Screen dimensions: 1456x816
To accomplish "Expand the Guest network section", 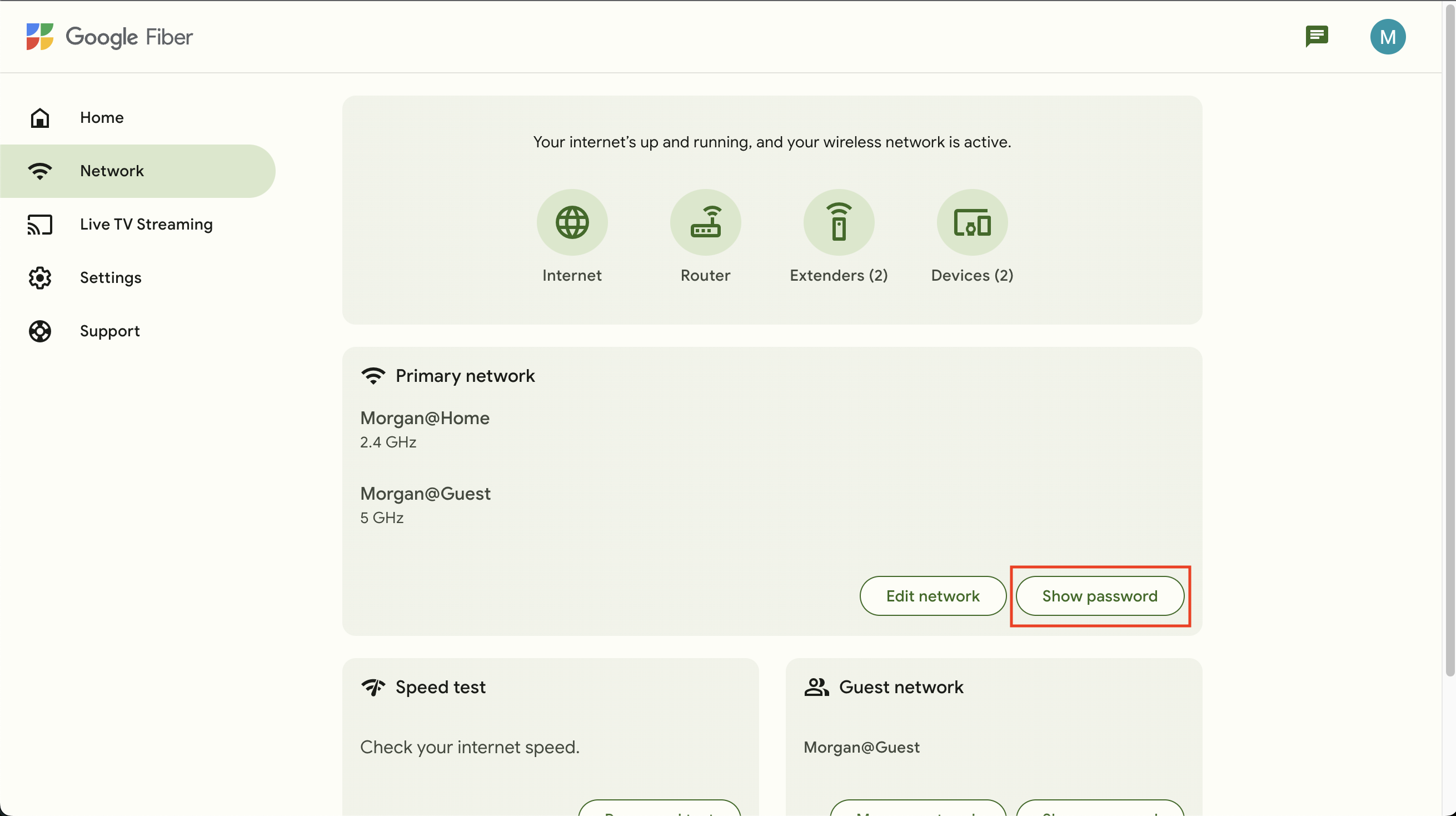I will coord(901,687).
